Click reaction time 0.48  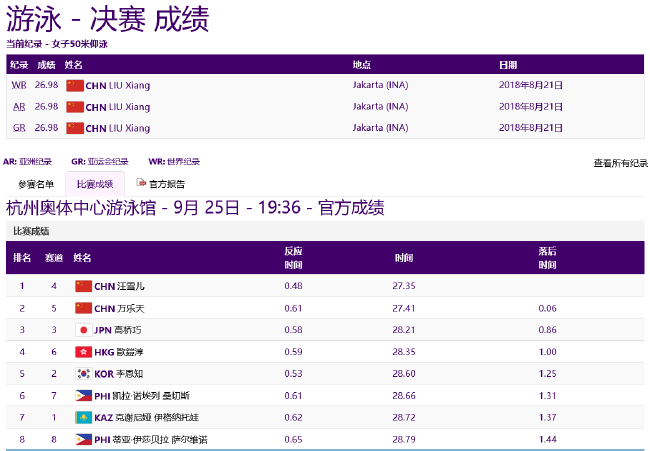point(293,286)
